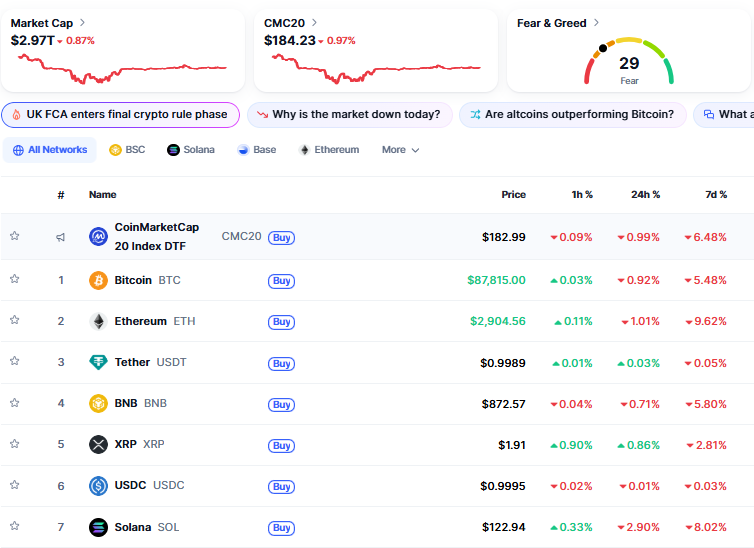Viewport: 754px width, 548px height.
Task: Switch to Base network tab
Action: (257, 150)
